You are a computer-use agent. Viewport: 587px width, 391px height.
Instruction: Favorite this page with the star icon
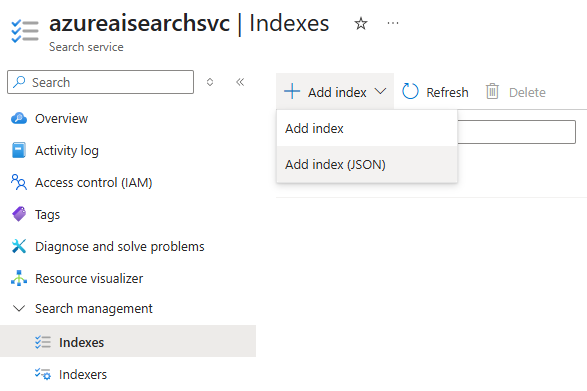361,24
